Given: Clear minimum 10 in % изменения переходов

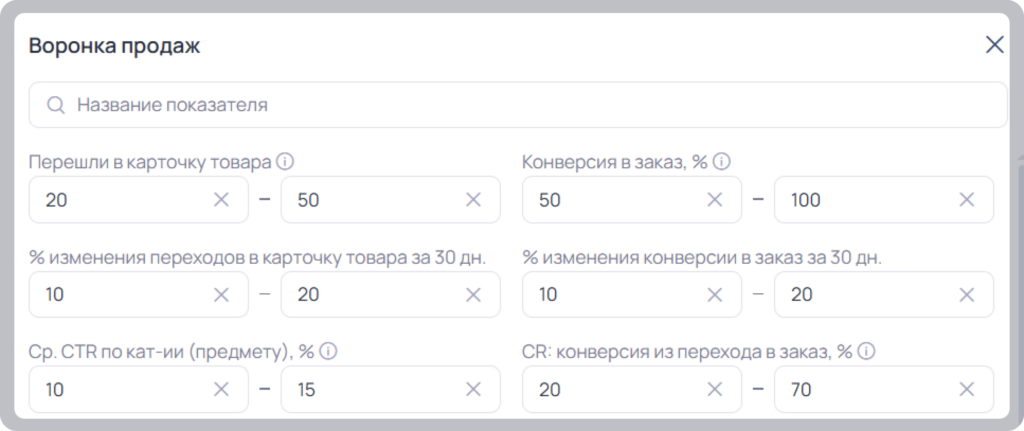Looking at the screenshot, I should pyautogui.click(x=221, y=295).
